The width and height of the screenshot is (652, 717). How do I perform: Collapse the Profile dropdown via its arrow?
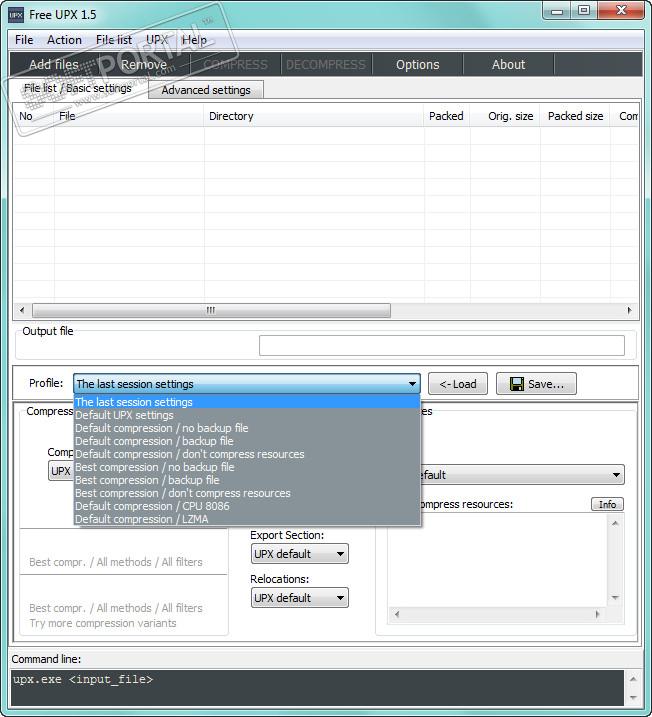(412, 384)
